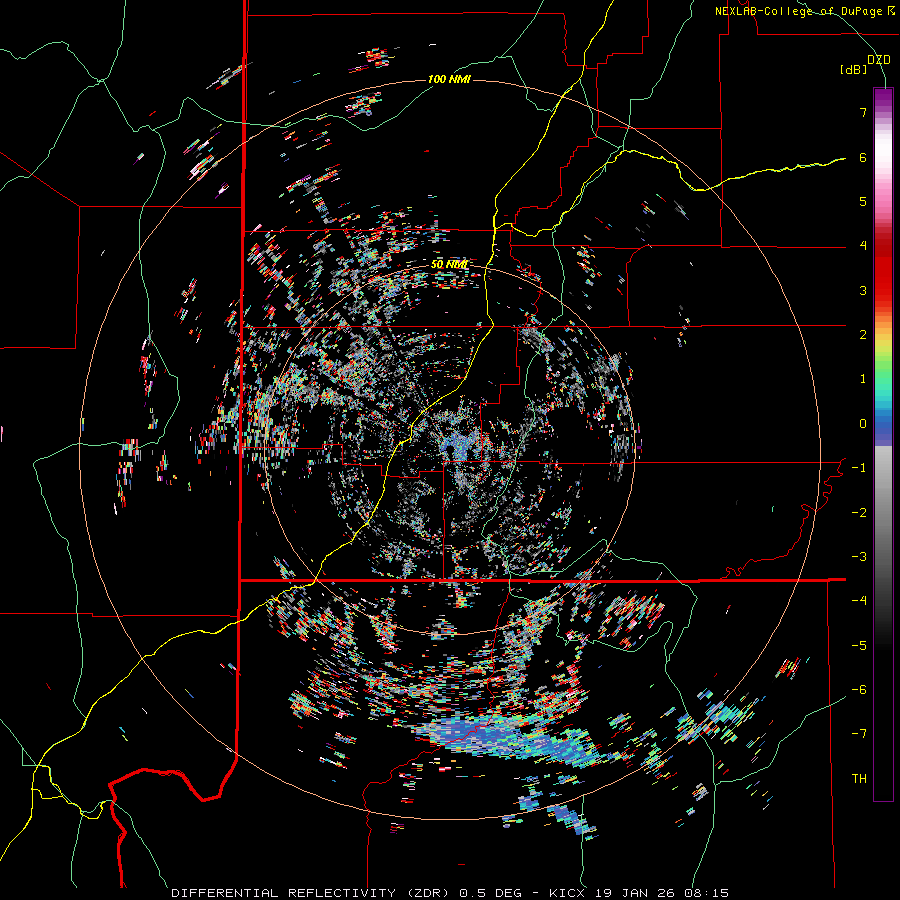Screen dimensions: 900x900
Task: Click the TH threshold label on scale
Action: tap(859, 779)
